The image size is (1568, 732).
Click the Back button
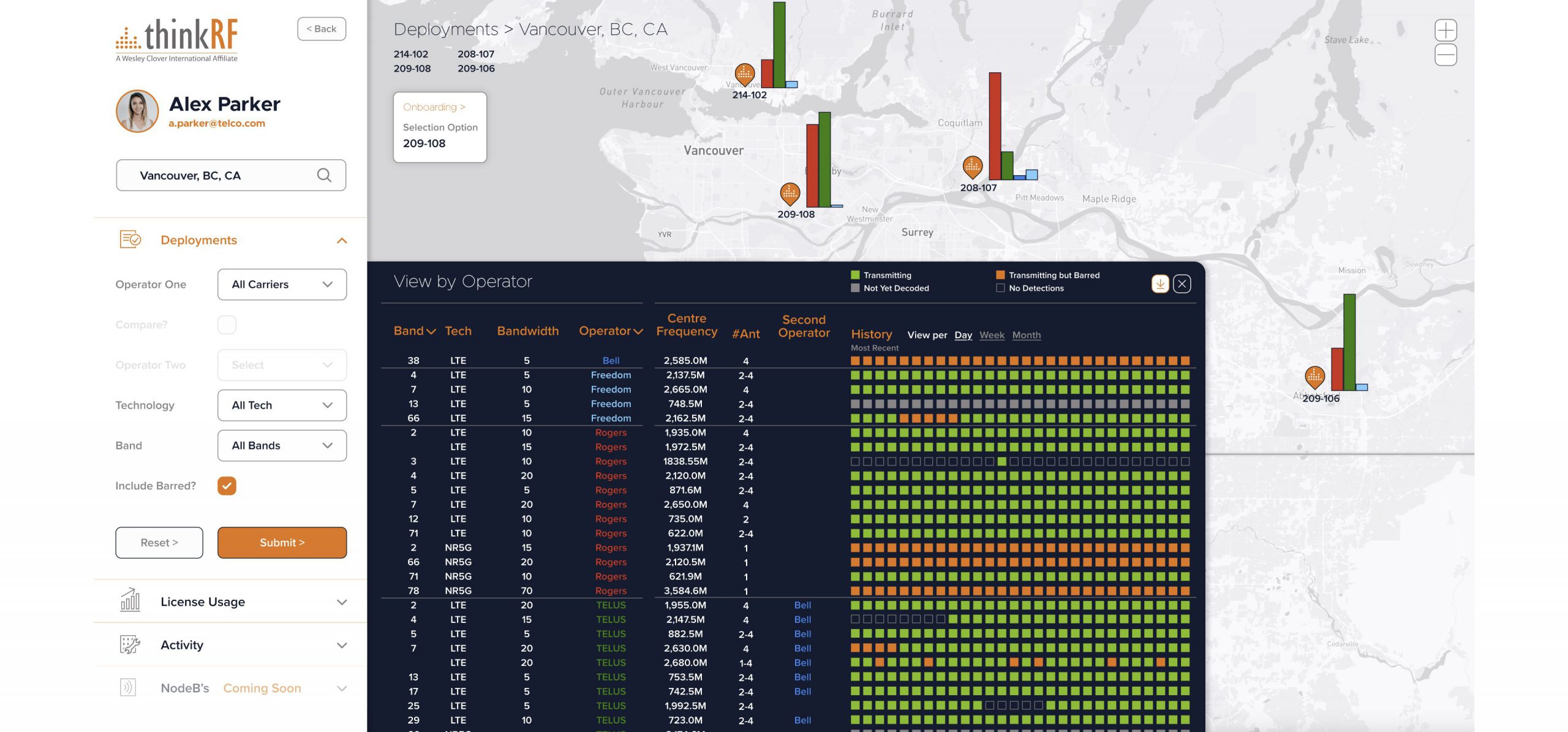click(x=322, y=29)
